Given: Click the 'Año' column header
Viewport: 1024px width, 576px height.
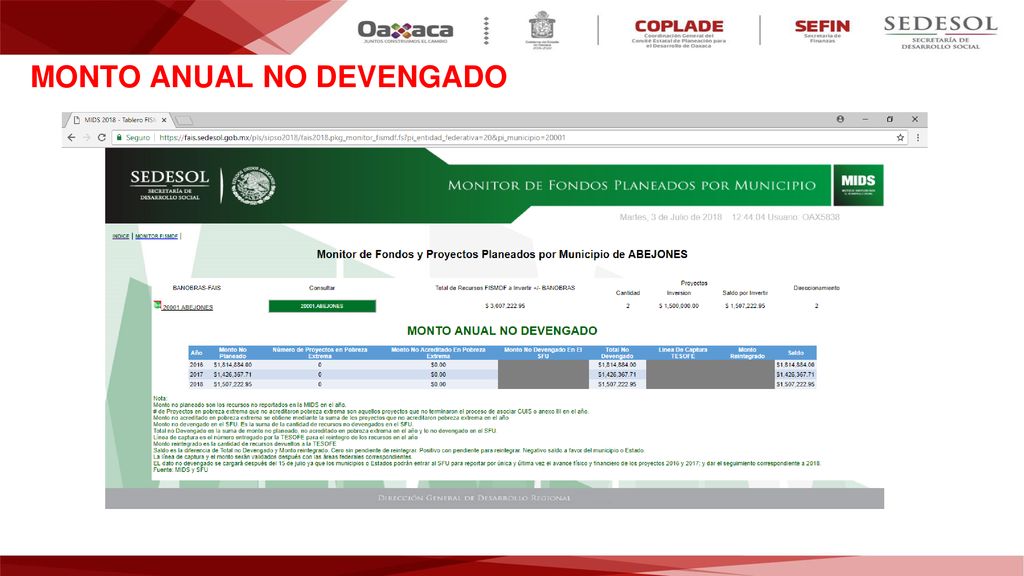Looking at the screenshot, I should (196, 353).
